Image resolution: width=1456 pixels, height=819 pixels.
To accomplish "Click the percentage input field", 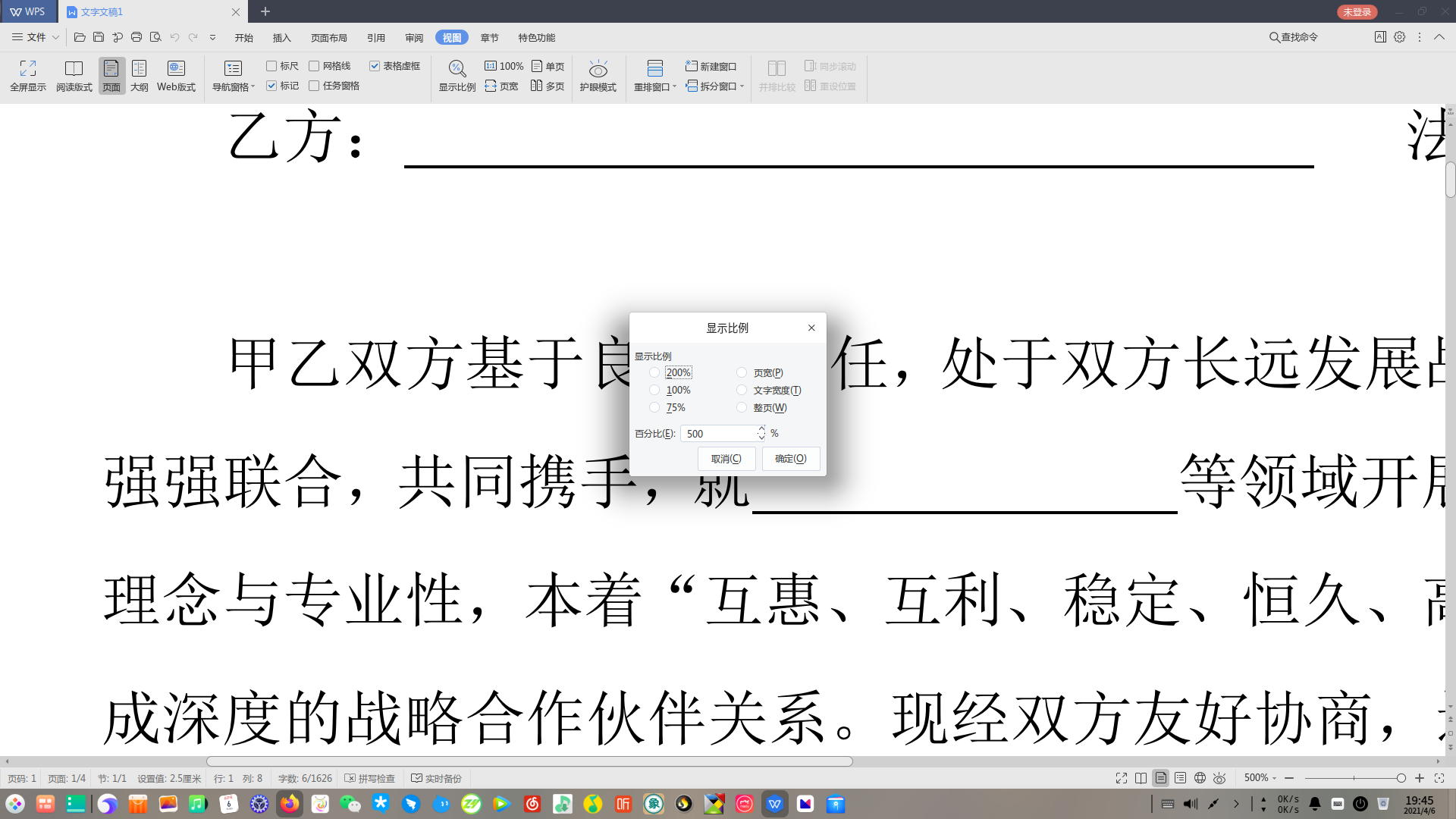I will coord(718,434).
